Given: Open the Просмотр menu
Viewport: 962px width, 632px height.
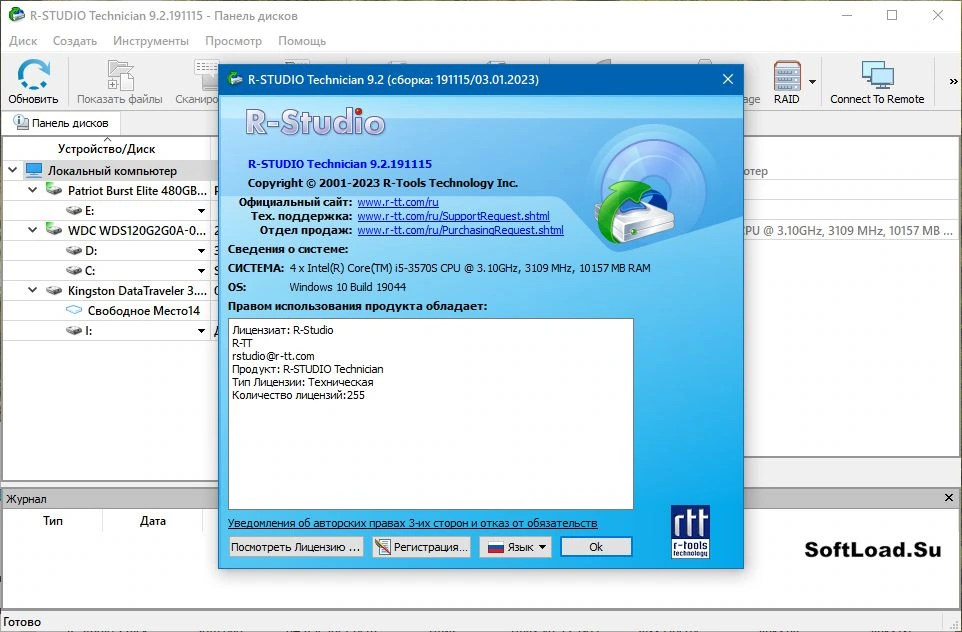Looking at the screenshot, I should (233, 41).
